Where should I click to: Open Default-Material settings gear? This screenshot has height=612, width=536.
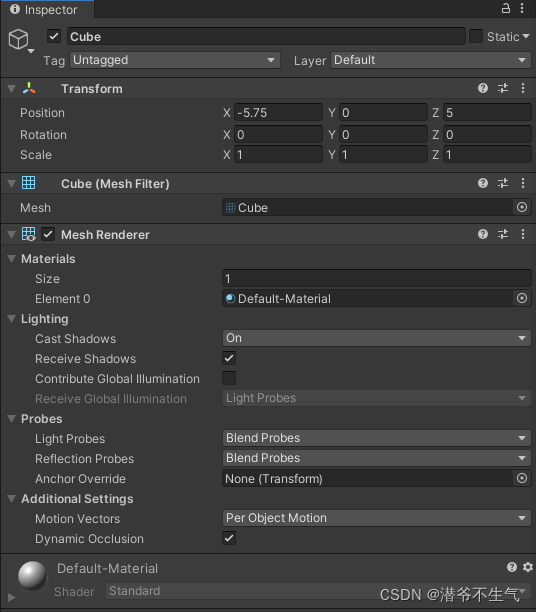click(528, 567)
